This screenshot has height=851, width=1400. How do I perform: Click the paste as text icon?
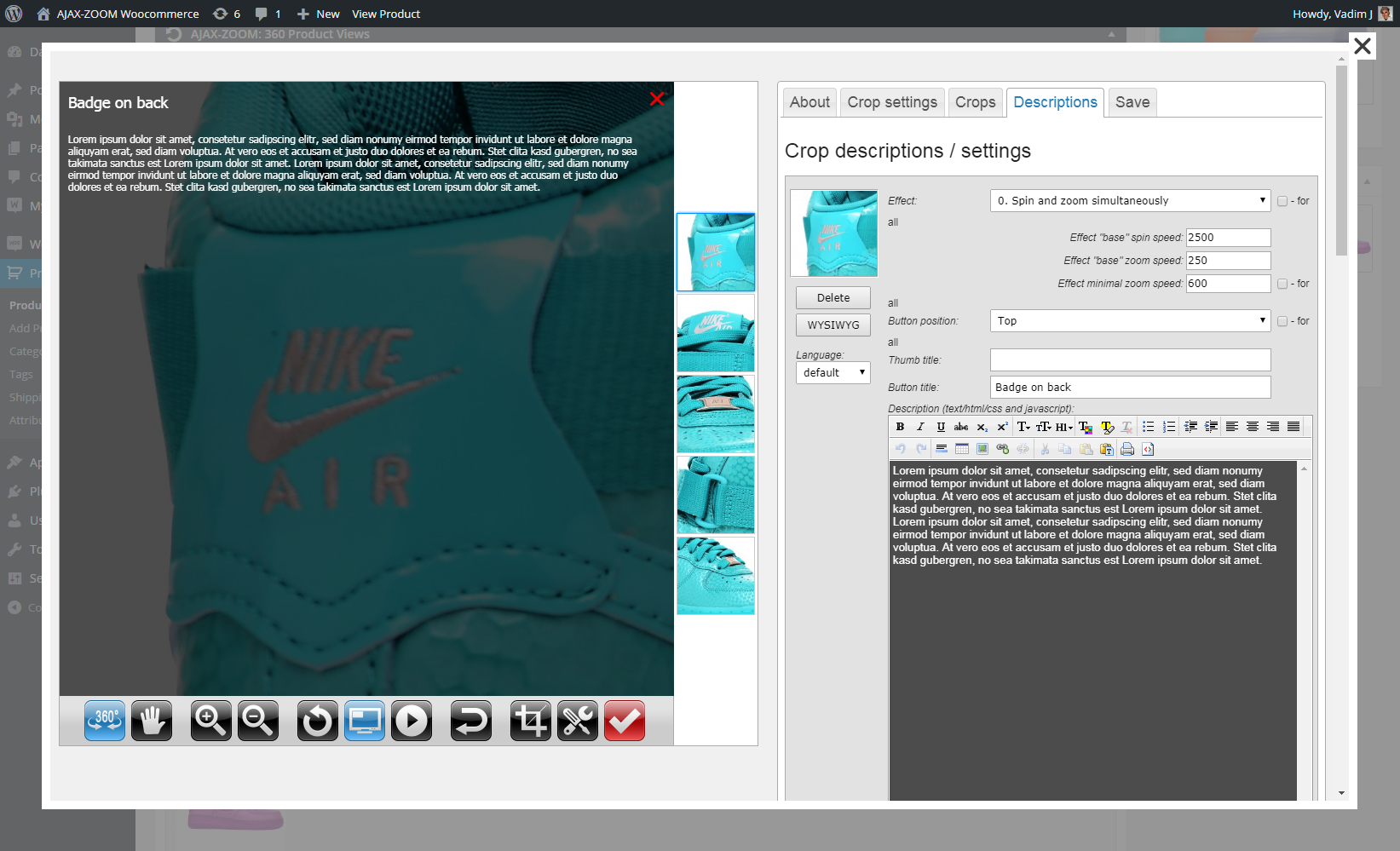1107,449
